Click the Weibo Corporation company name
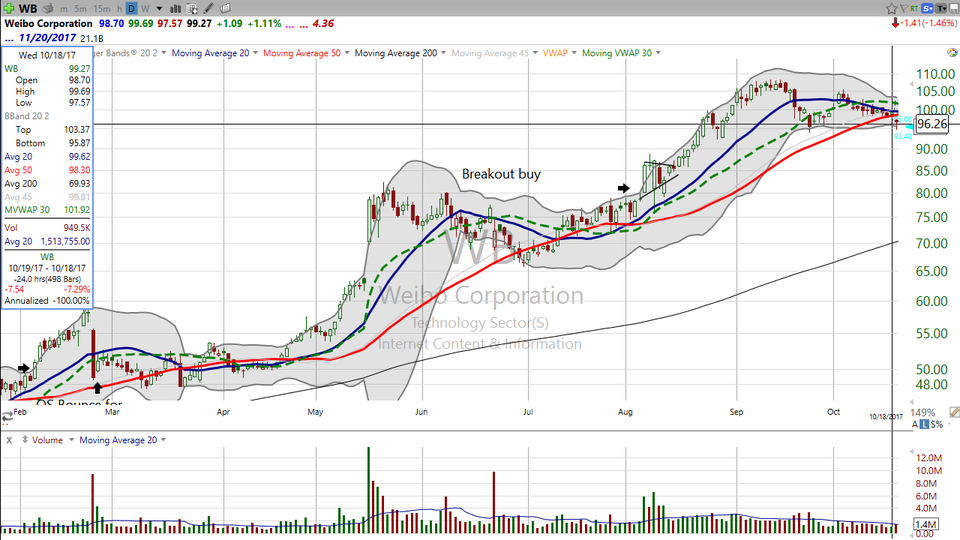This screenshot has width=960, height=540. (x=48, y=23)
